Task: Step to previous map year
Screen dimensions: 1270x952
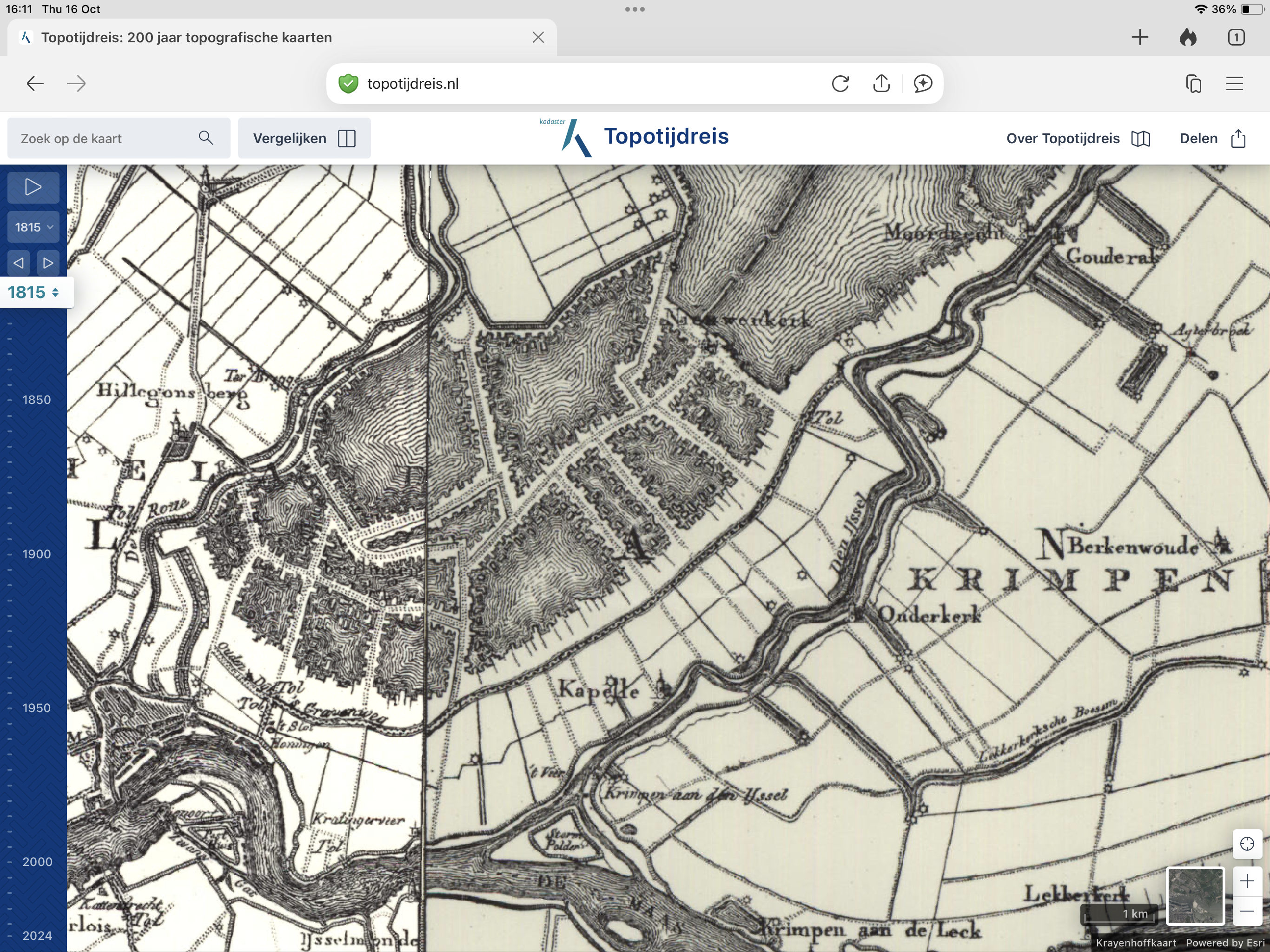Action: (x=19, y=263)
